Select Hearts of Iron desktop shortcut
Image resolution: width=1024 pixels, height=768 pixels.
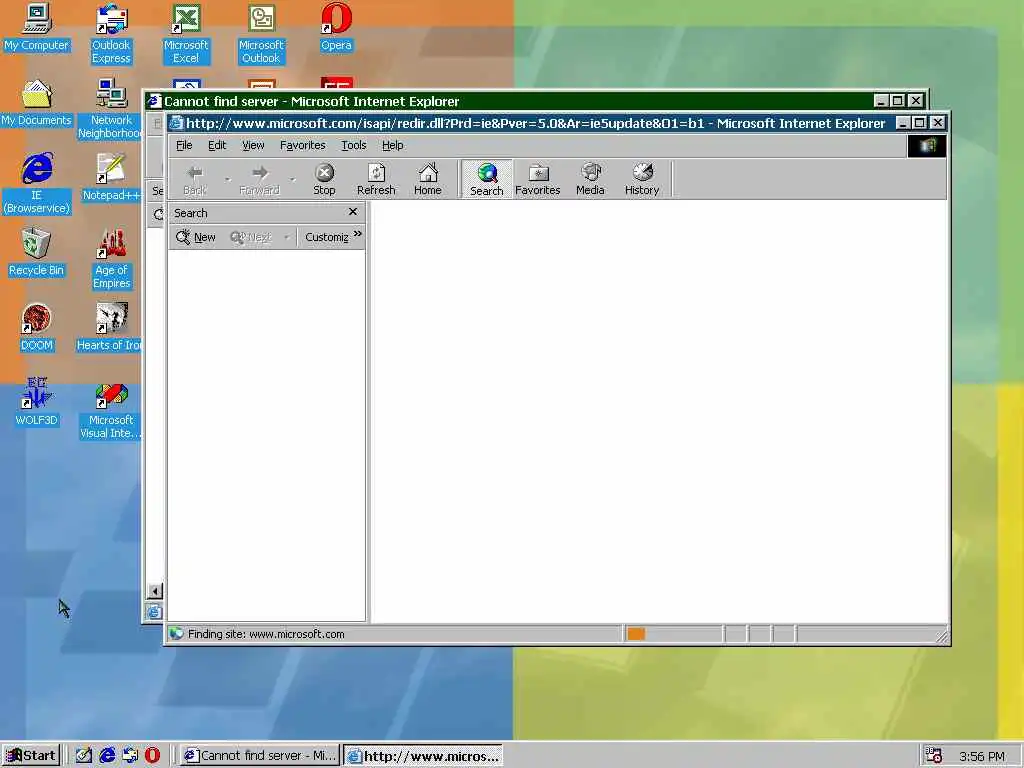click(x=109, y=328)
